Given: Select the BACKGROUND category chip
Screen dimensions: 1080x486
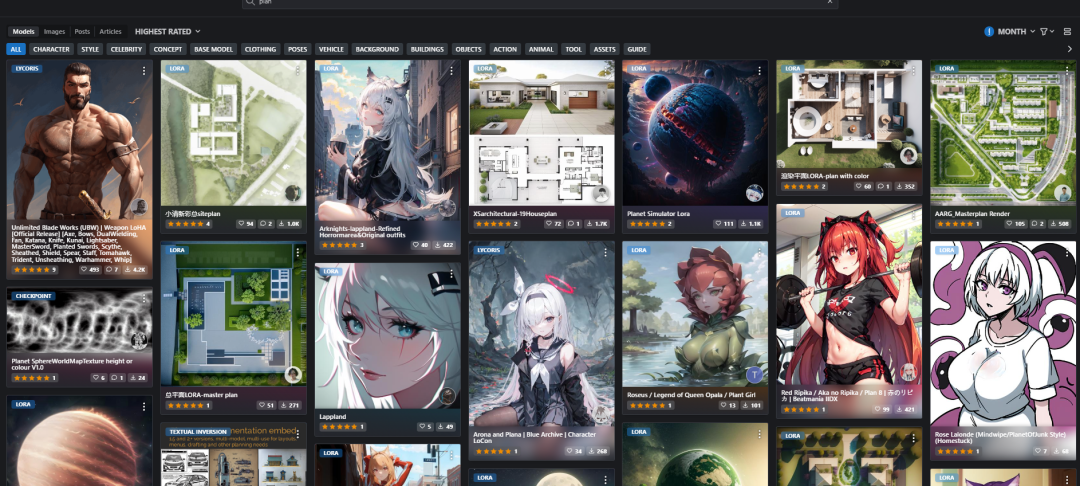Looking at the screenshot, I should pyautogui.click(x=377, y=50).
